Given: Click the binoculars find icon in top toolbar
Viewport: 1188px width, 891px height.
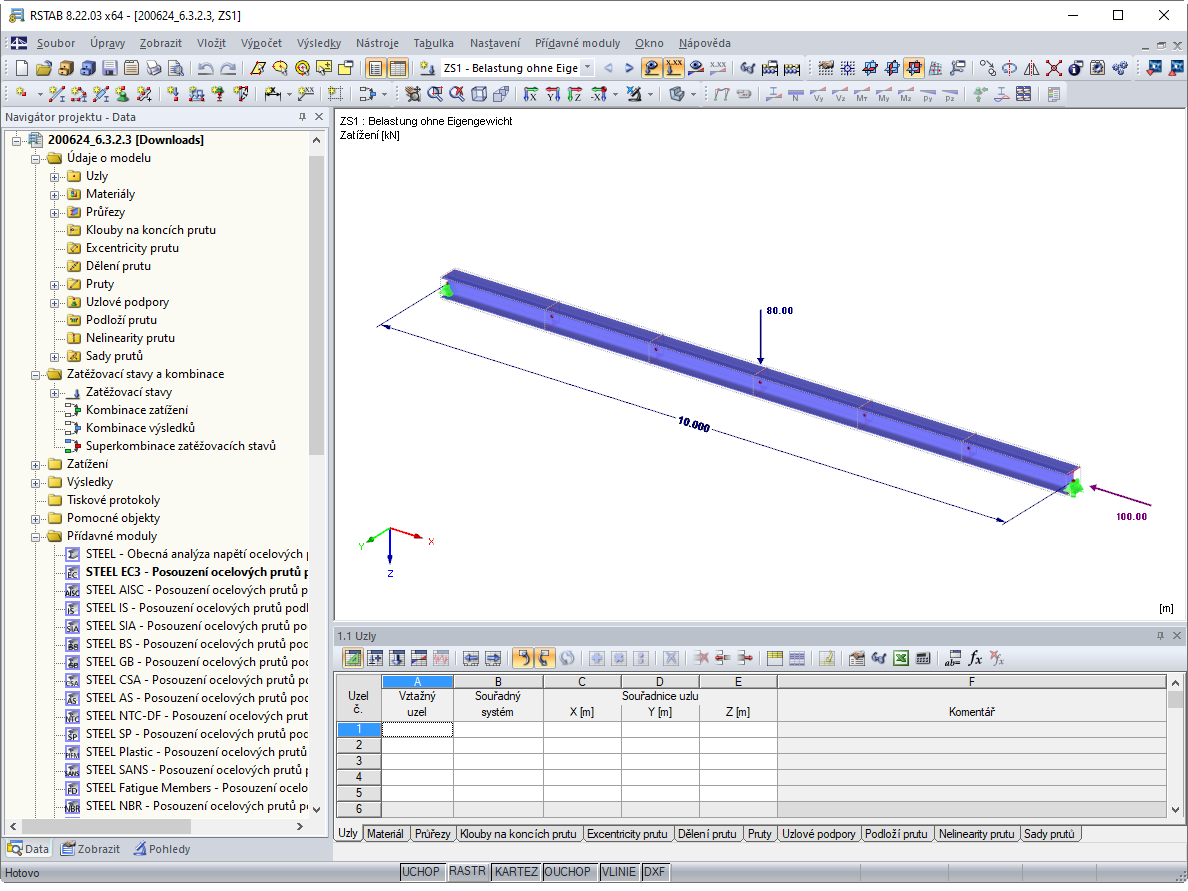Looking at the screenshot, I should click(x=748, y=68).
